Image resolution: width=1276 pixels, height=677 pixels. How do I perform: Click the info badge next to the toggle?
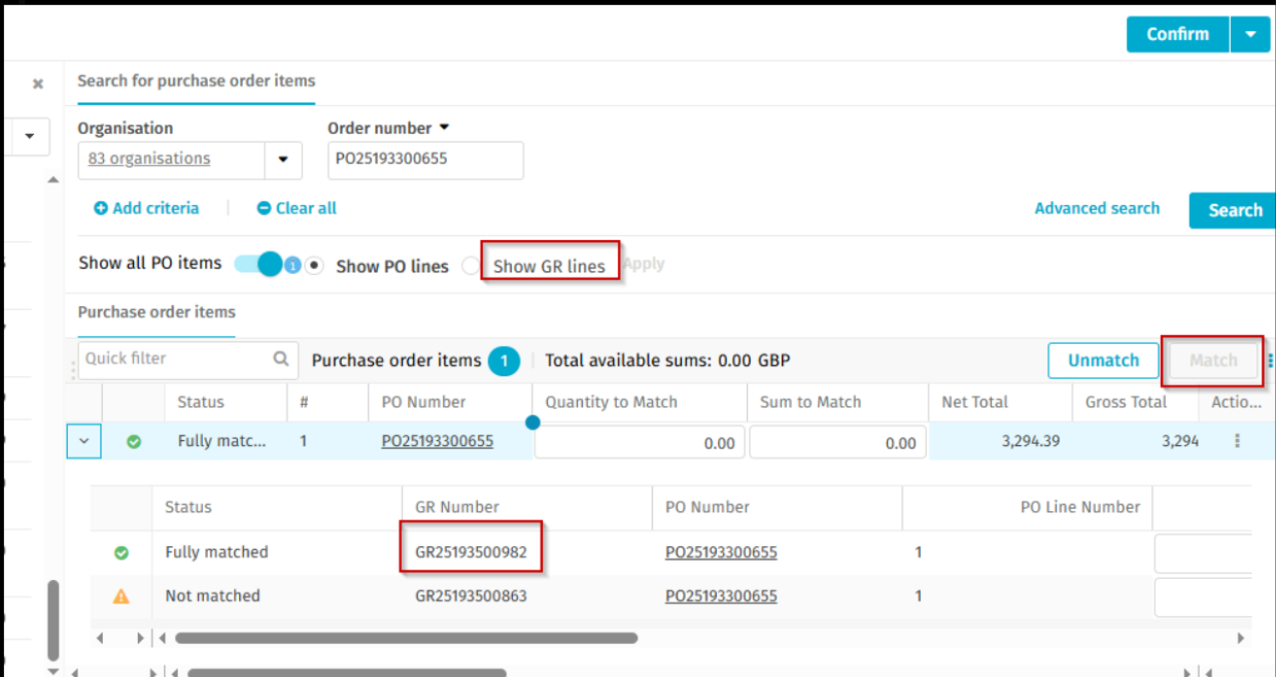[293, 266]
